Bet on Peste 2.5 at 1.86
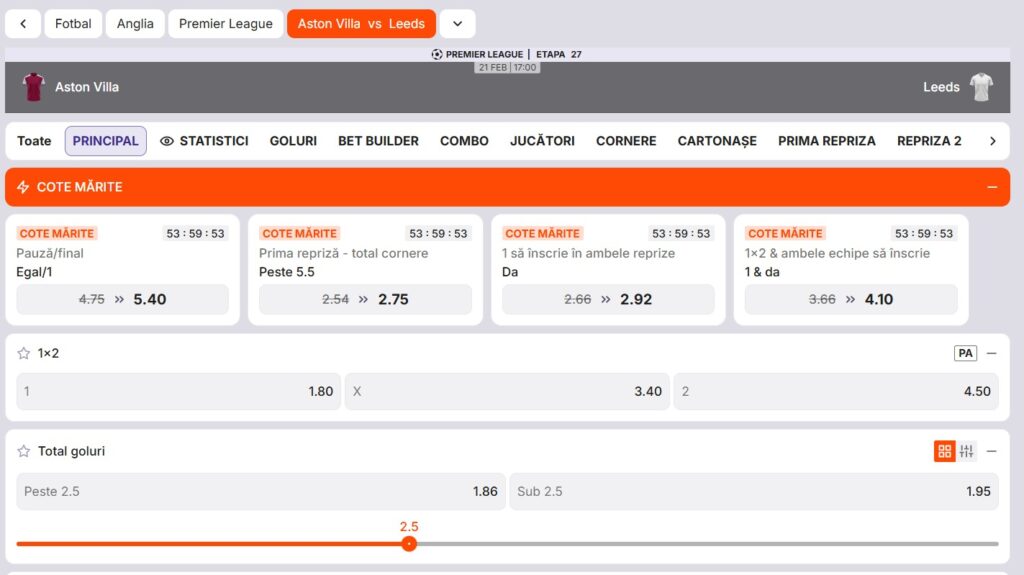The height and width of the screenshot is (575, 1024). point(261,491)
